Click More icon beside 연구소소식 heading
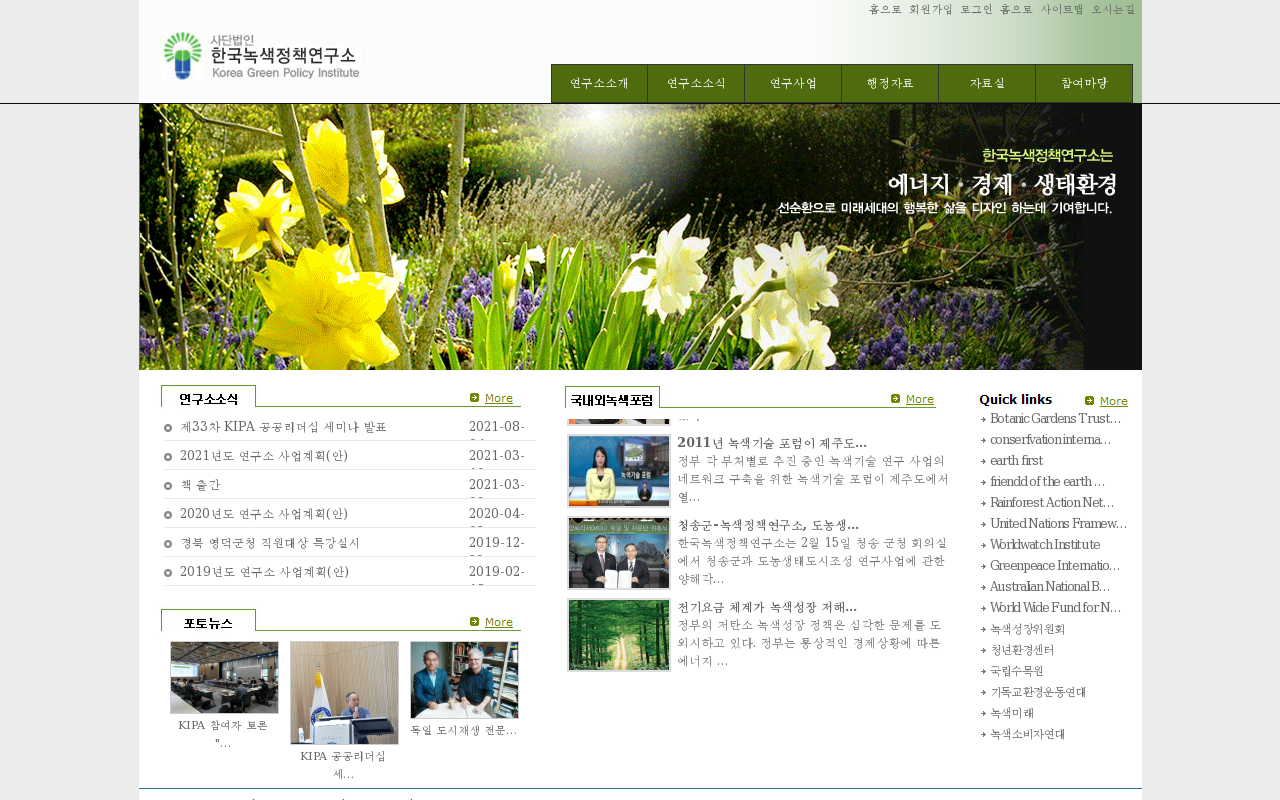 coord(491,398)
